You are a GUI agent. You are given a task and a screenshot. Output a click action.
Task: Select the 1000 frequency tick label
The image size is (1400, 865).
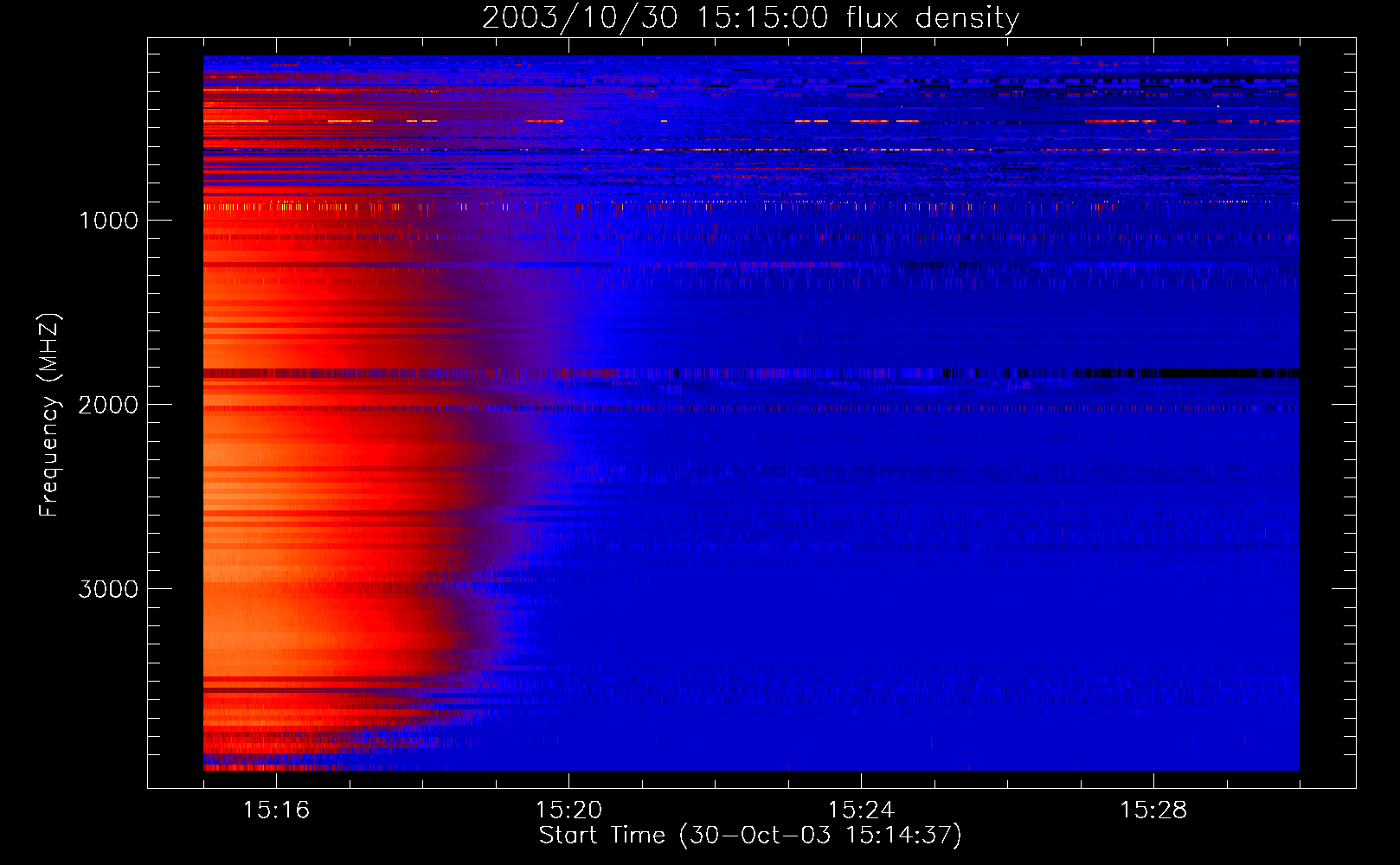108,221
